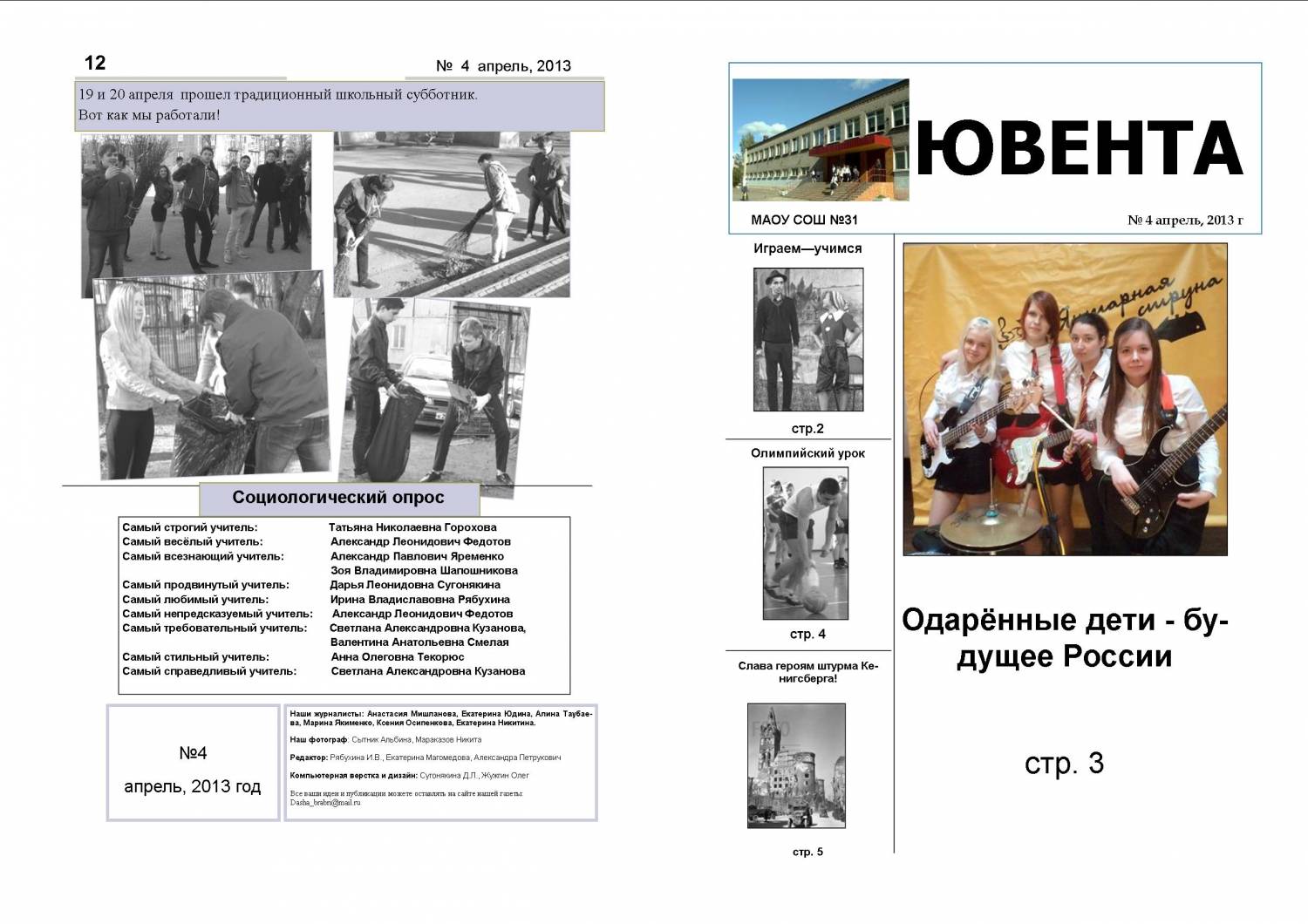Click the '№4' text in the bottom-left box
Screen dimensions: 1308x924
click(x=193, y=753)
